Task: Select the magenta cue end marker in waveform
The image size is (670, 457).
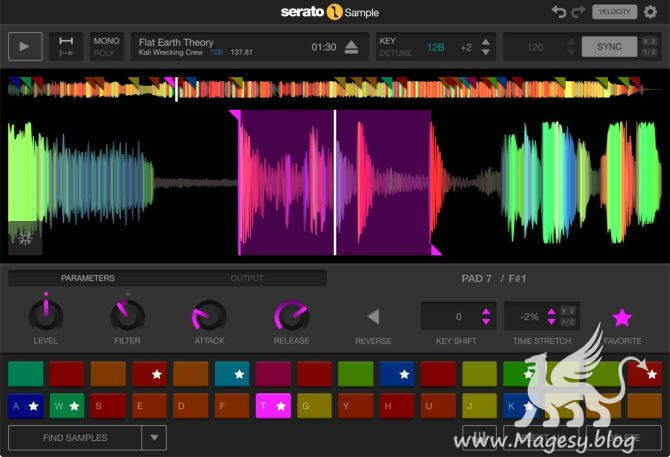Action: click(436, 250)
